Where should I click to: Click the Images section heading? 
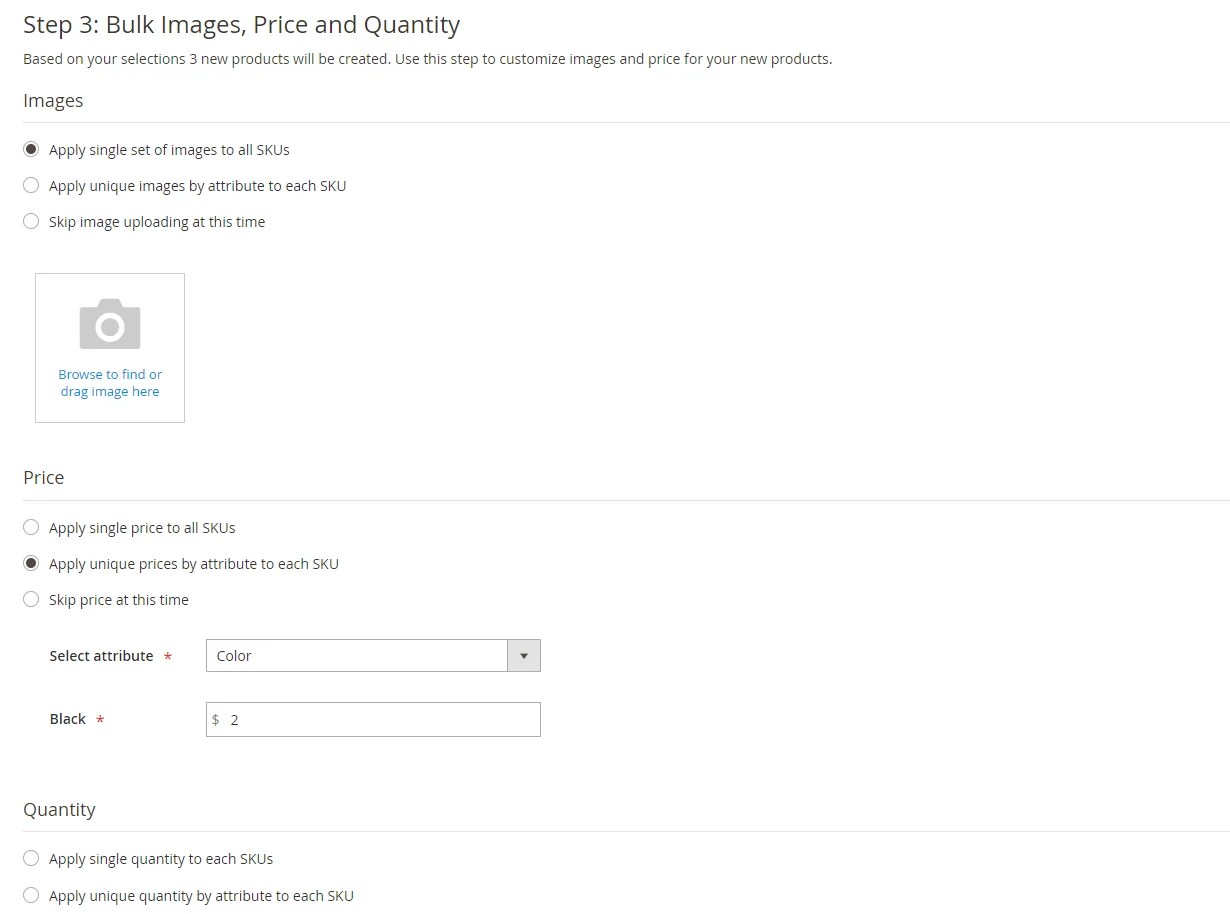53,100
